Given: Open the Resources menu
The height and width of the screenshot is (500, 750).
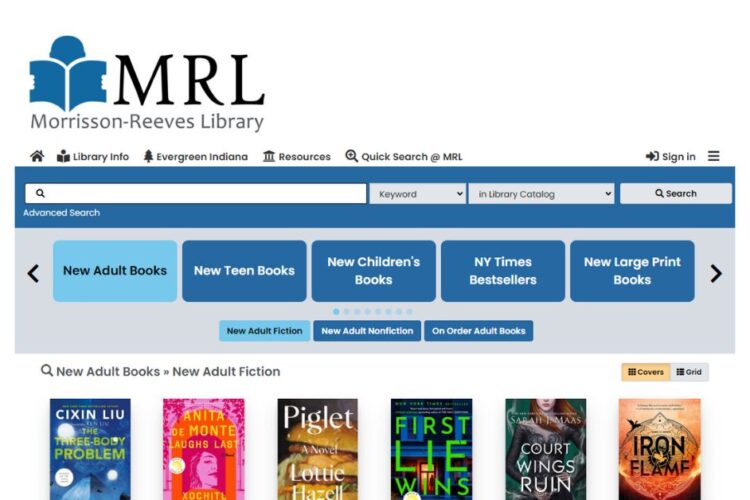Looking at the screenshot, I should (x=297, y=156).
